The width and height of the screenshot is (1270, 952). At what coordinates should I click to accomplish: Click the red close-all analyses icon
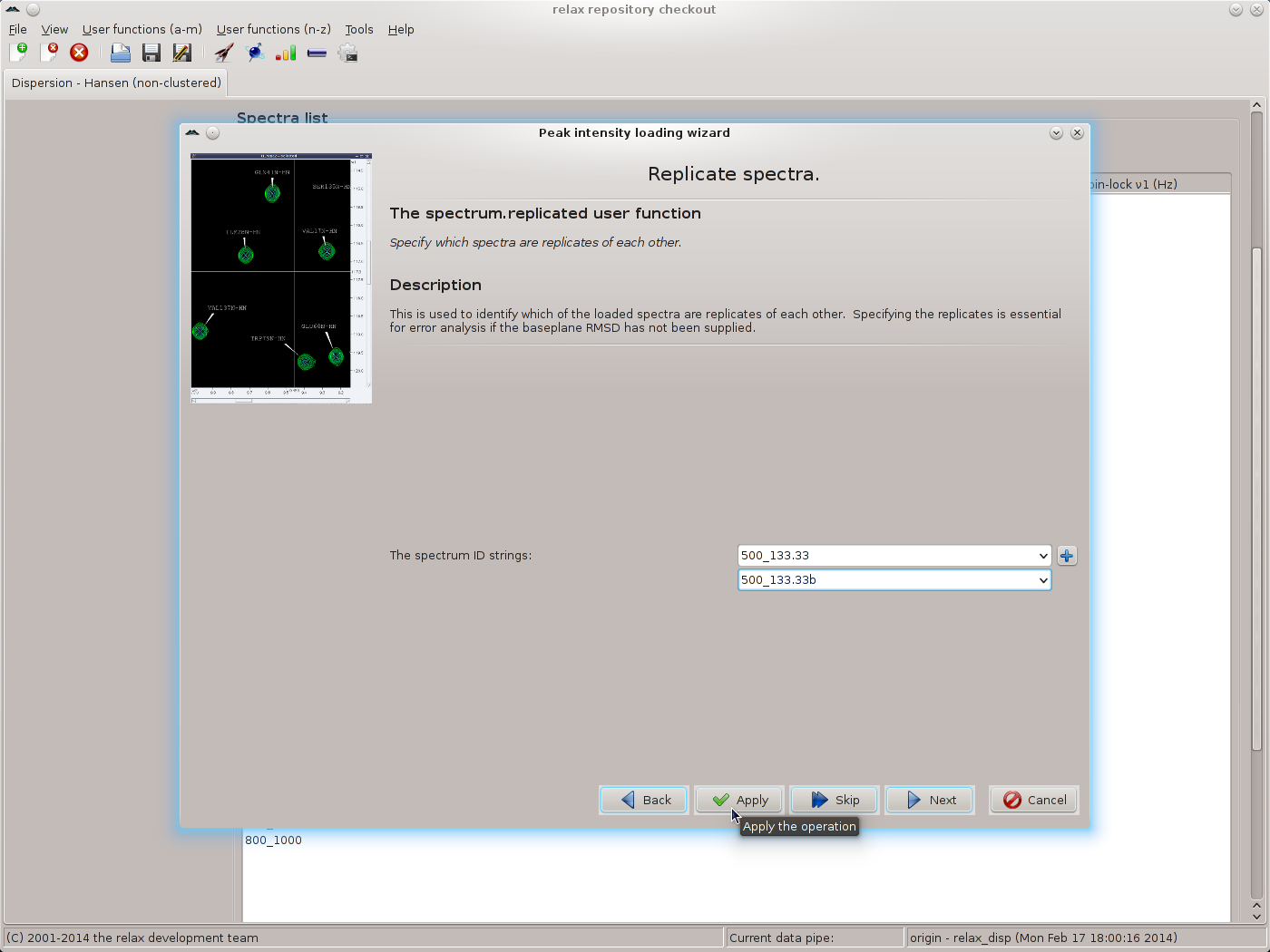click(79, 53)
